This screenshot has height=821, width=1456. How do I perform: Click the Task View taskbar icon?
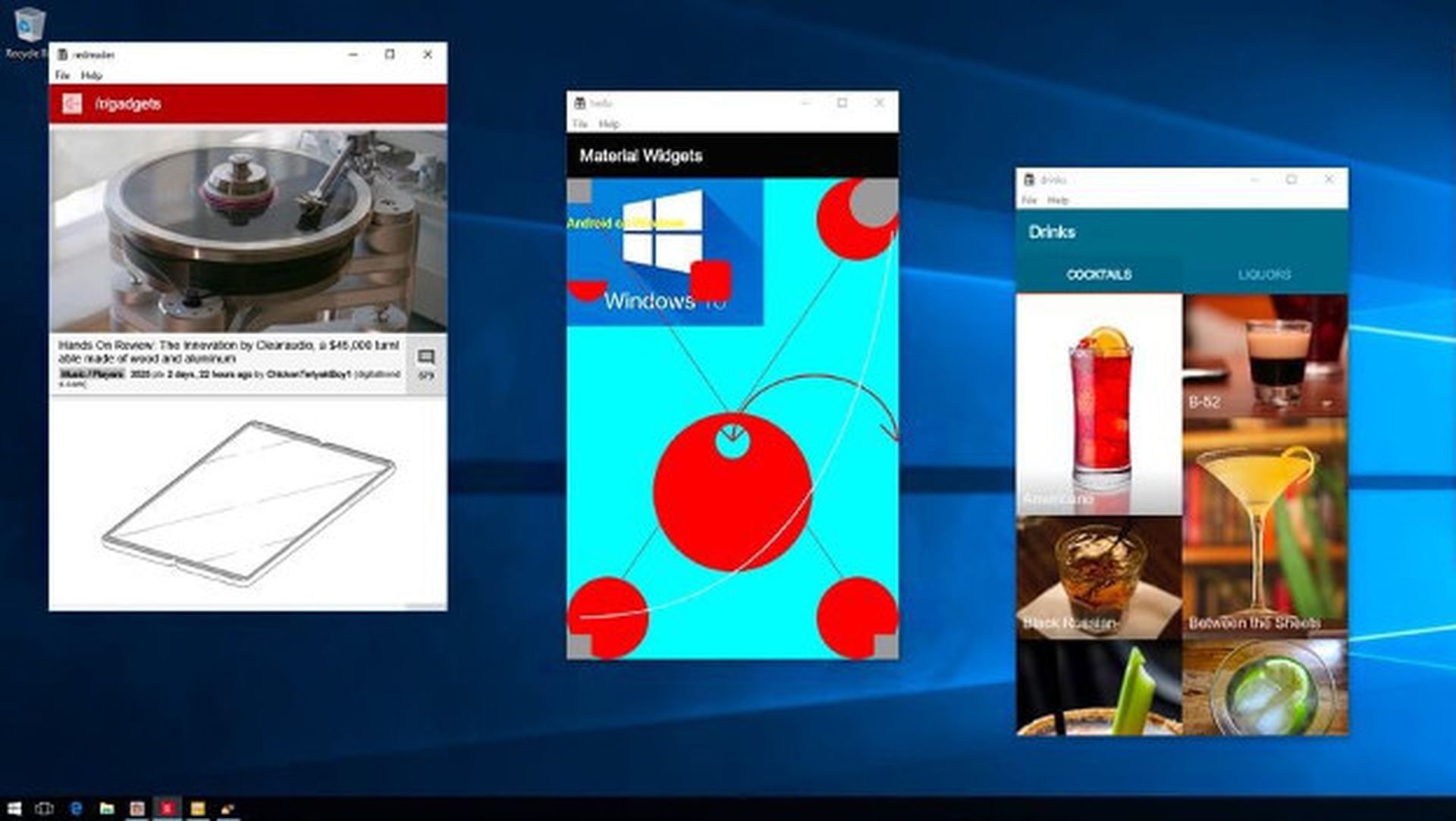(45, 808)
